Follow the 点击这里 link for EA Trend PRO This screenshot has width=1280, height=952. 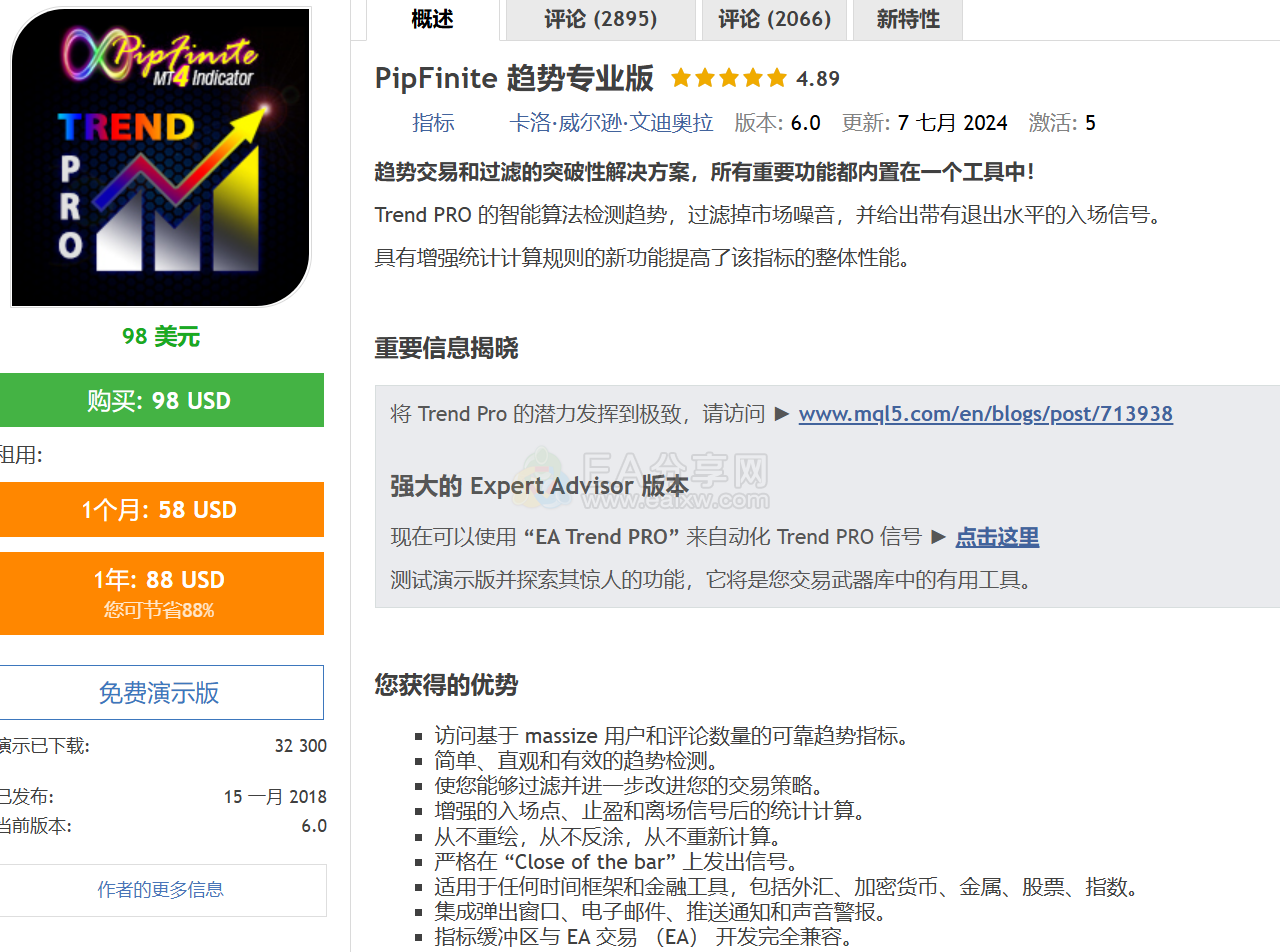pos(997,537)
